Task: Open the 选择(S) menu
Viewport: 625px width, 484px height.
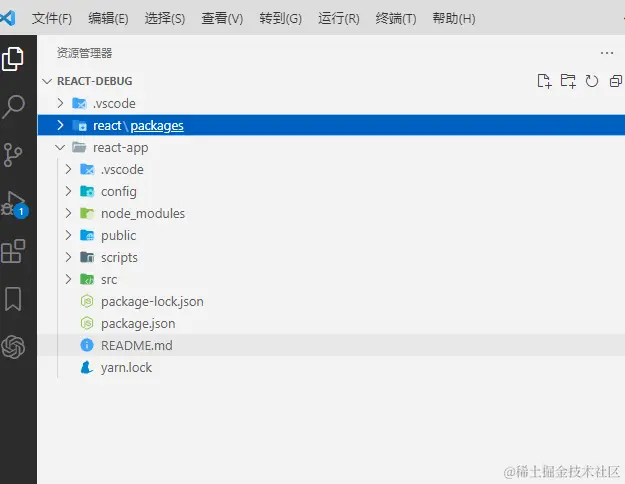Action: click(x=165, y=18)
